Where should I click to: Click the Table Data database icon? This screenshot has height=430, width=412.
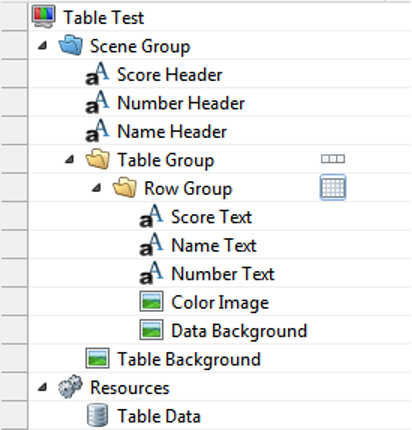point(97,415)
